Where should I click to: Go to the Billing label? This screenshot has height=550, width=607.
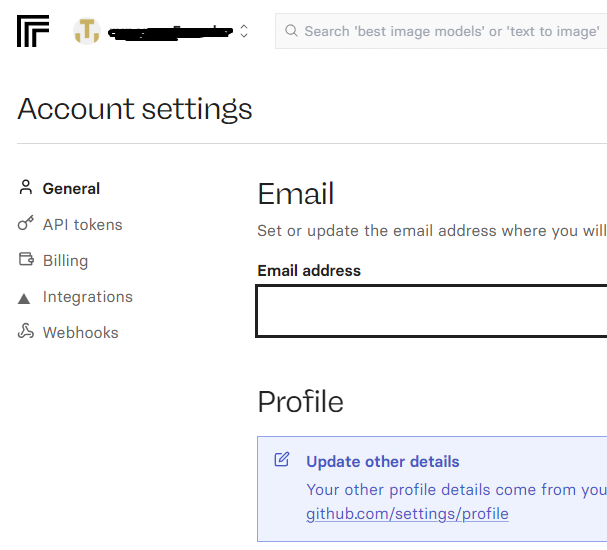pyautogui.click(x=65, y=260)
